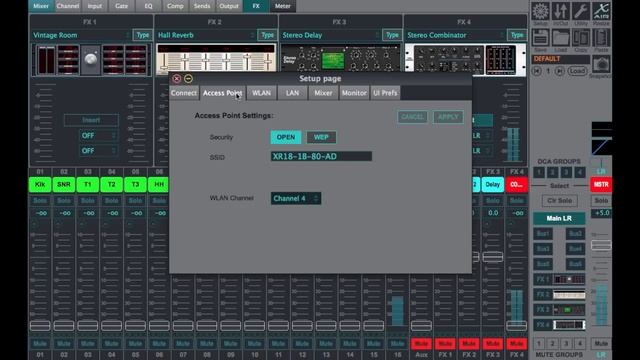Select FX 2 send thumbnail in sidebar
Image resolution: width=640 pixels, height=360 pixels.
click(x=569, y=295)
